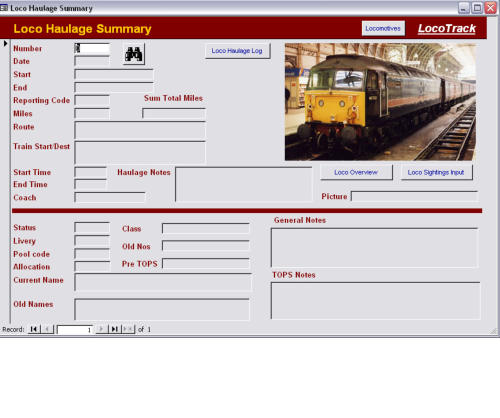The height and width of the screenshot is (418, 500).
Task: Open the Loco Haulage Log
Action: (x=237, y=51)
